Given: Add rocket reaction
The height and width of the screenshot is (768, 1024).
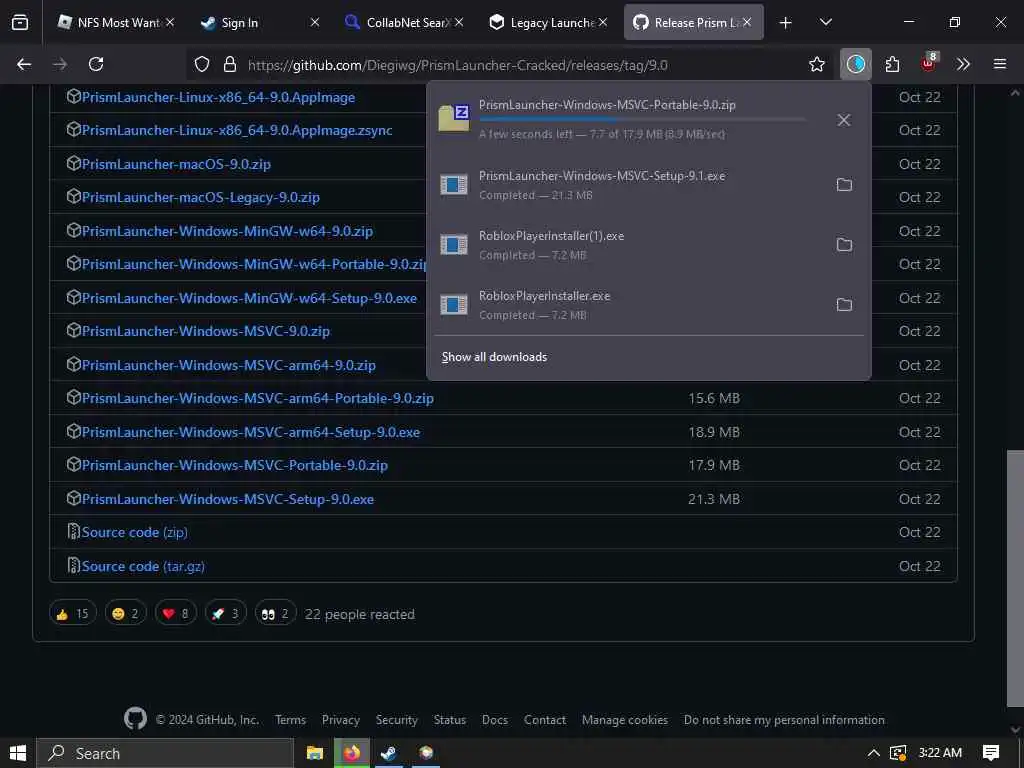Looking at the screenshot, I should pyautogui.click(x=225, y=613).
